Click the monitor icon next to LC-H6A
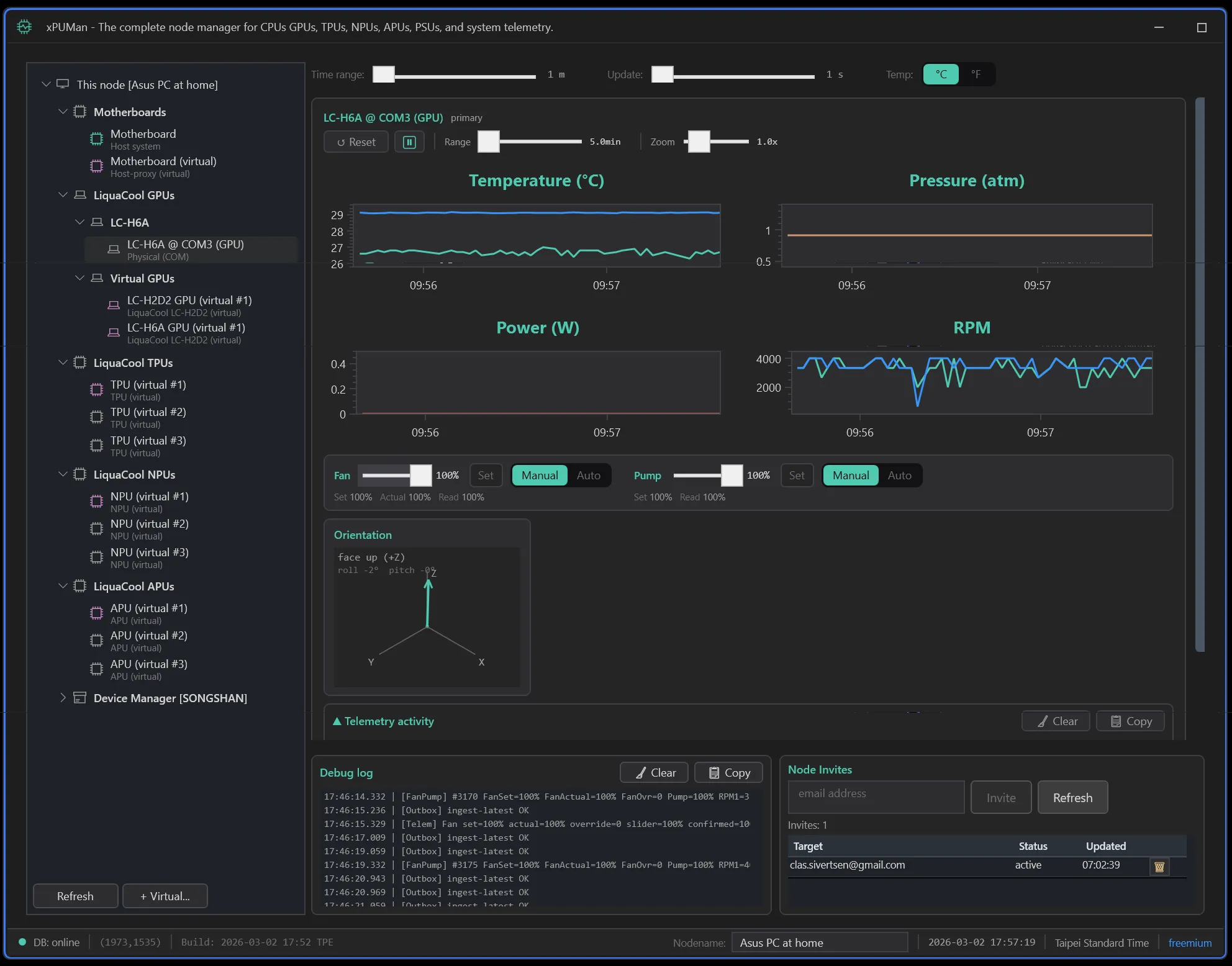The height and width of the screenshot is (966, 1232). tap(97, 222)
